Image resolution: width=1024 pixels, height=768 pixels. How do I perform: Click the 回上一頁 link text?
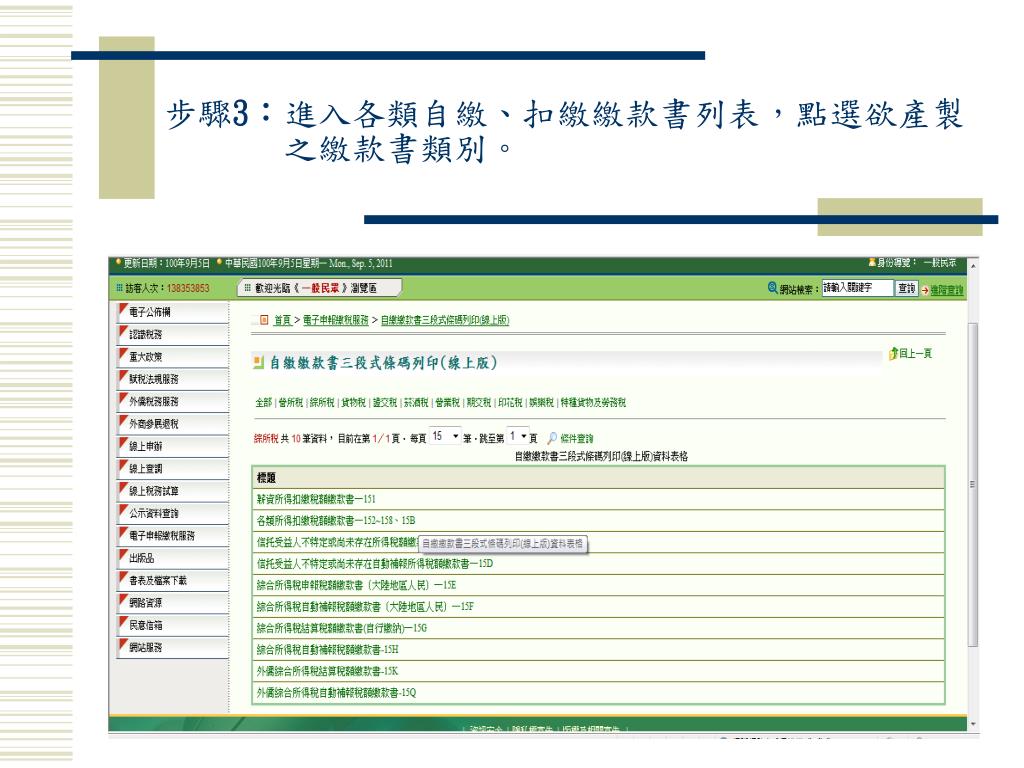pyautogui.click(x=916, y=354)
